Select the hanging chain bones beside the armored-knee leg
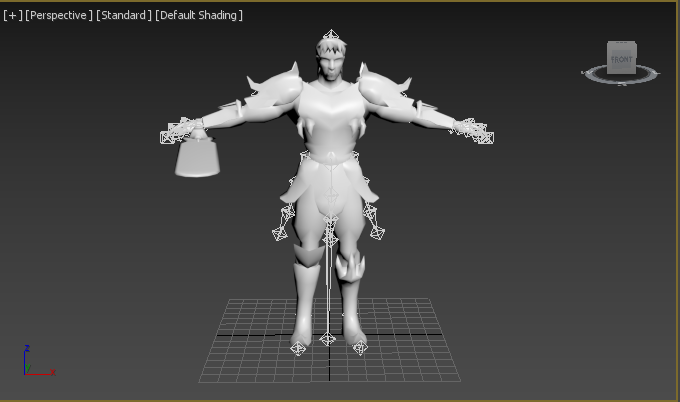680x402 pixels. pos(373,222)
